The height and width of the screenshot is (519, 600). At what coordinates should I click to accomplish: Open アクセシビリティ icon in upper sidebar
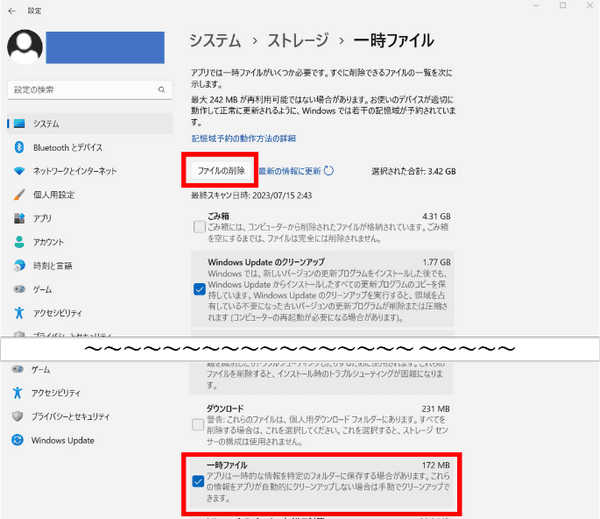click(x=19, y=313)
